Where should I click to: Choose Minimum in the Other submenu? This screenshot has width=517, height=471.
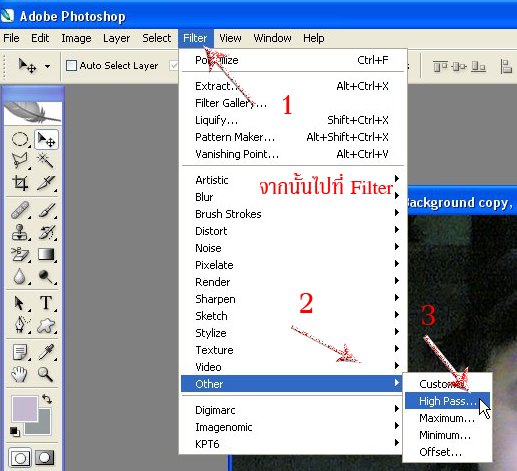447,435
